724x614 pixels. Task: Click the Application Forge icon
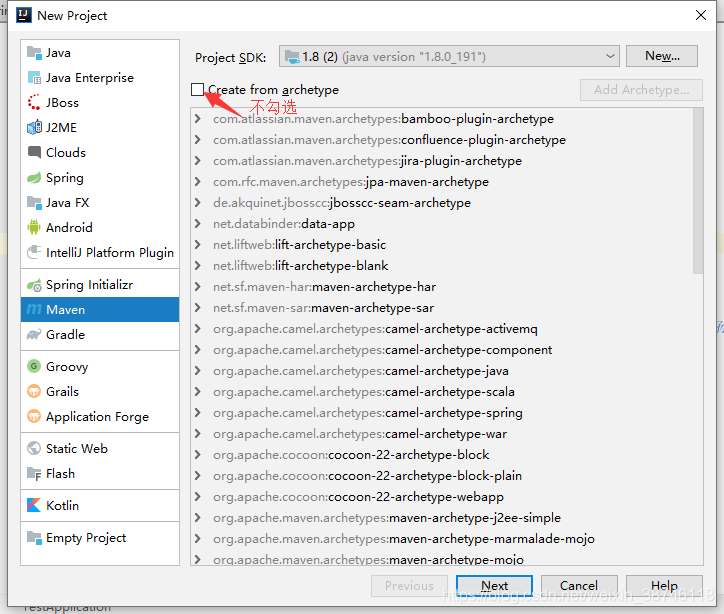coord(34,416)
